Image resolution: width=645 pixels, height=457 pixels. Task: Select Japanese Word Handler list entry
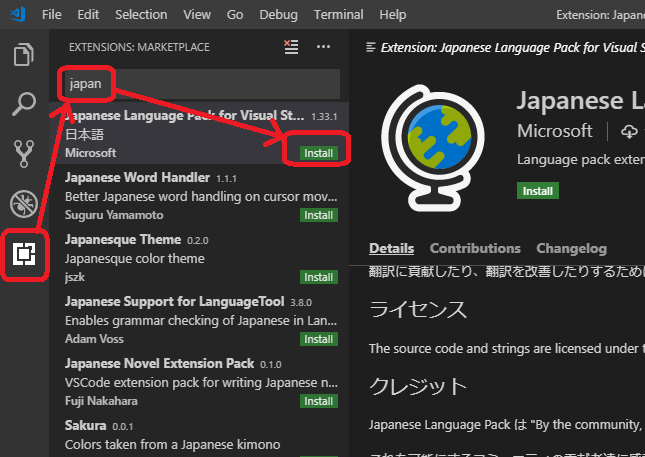click(199, 195)
